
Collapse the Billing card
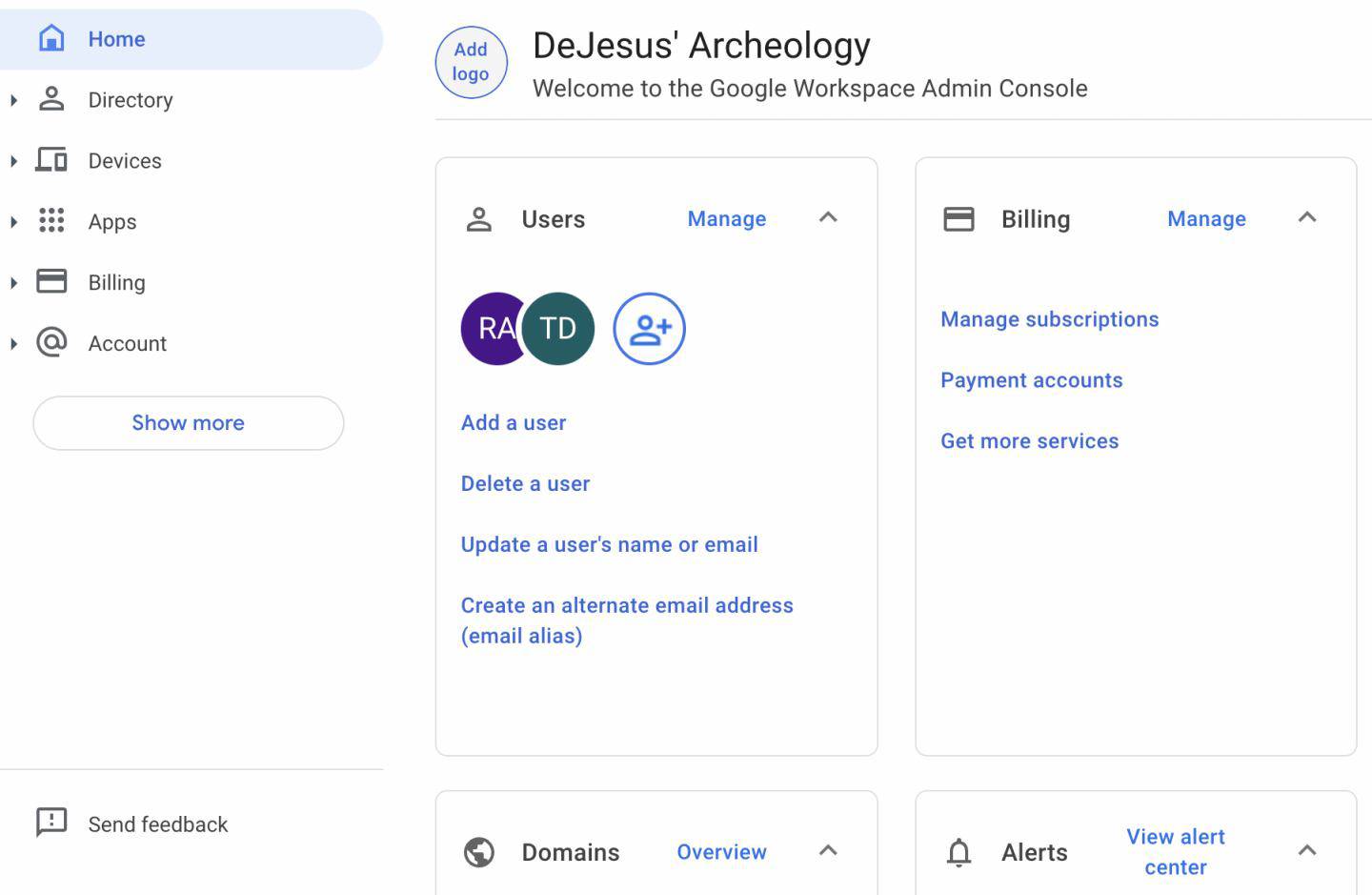point(1308,218)
